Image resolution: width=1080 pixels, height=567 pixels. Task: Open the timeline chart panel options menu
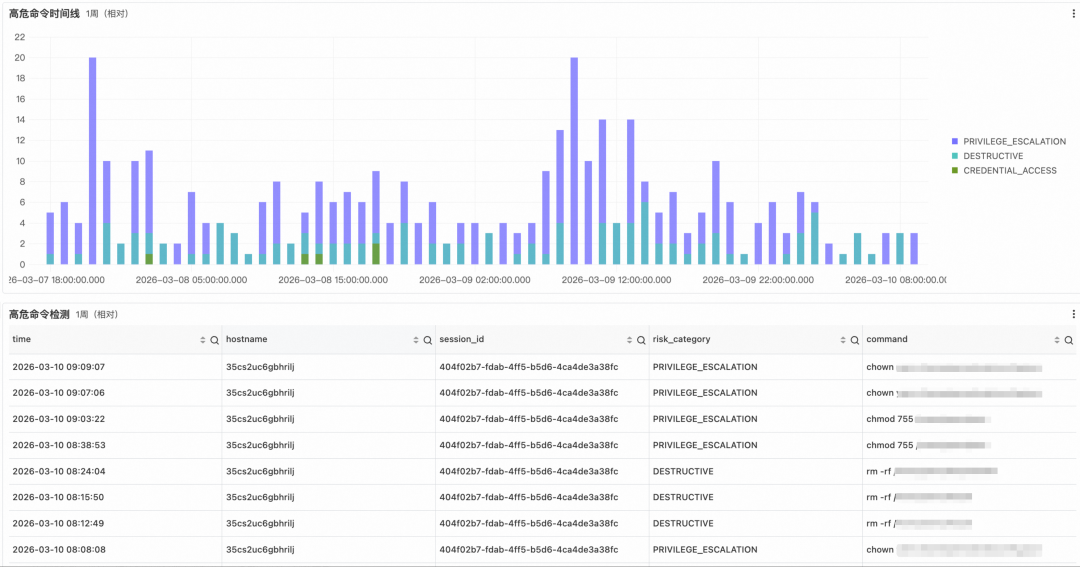point(1073,14)
